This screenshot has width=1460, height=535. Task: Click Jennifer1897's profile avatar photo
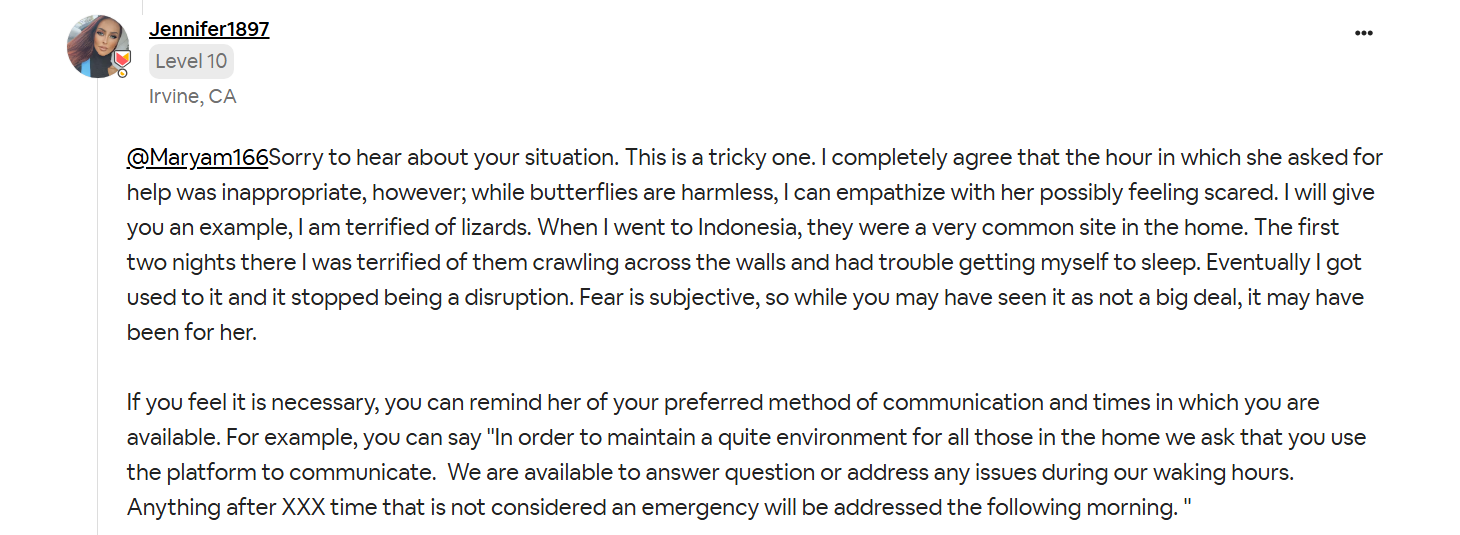97,46
